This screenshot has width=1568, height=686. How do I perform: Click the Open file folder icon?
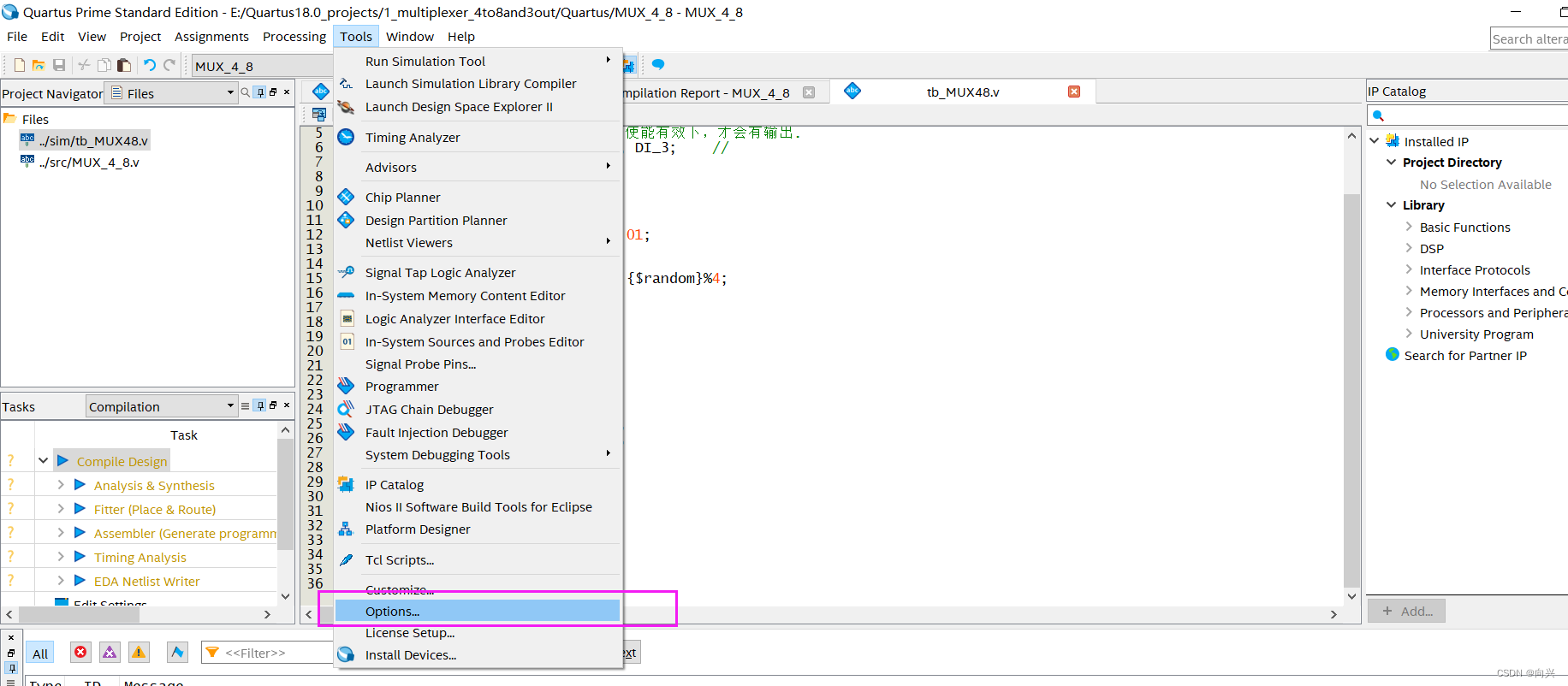click(39, 65)
